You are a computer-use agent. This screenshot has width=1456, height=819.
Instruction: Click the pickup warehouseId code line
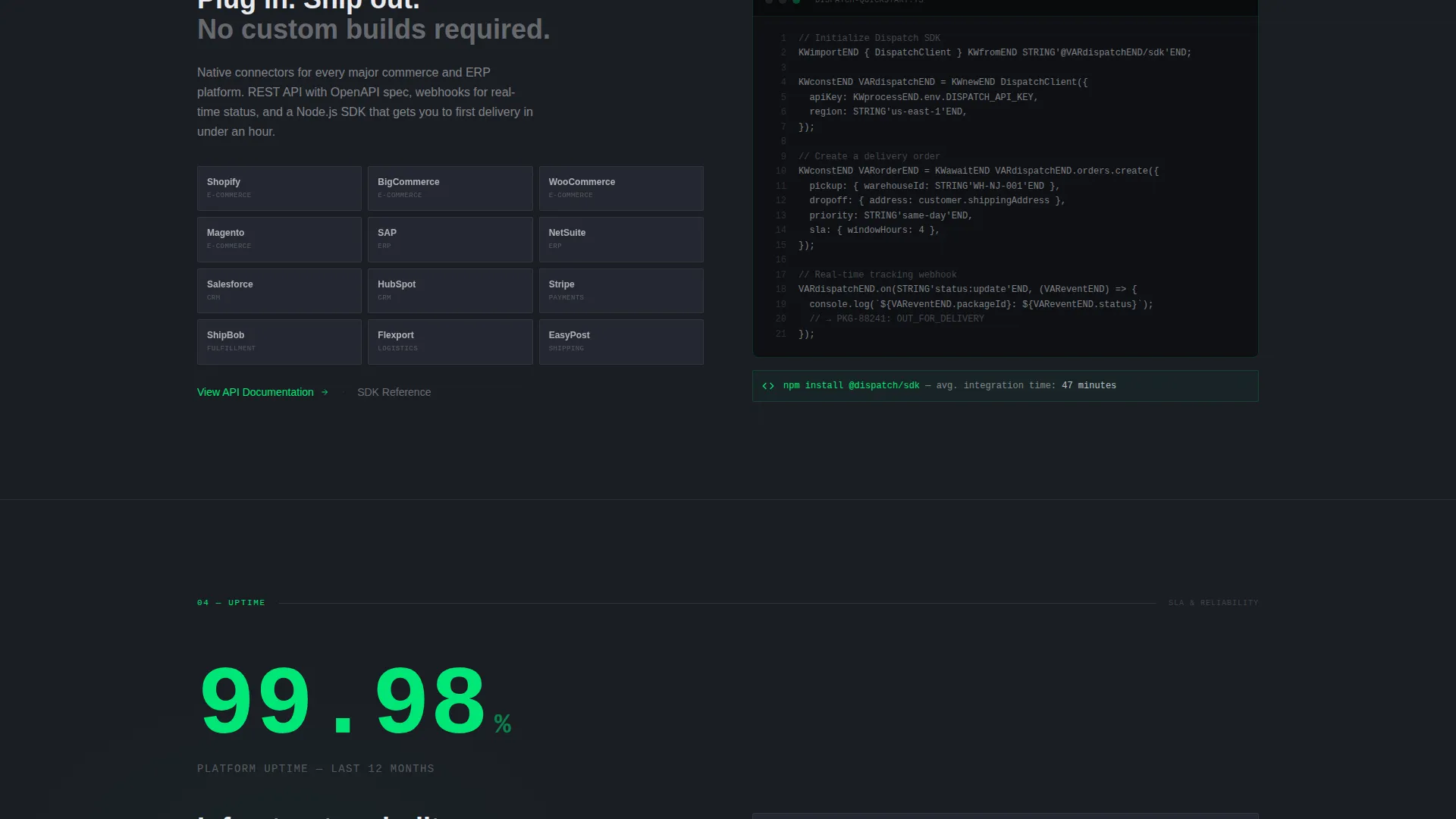click(x=934, y=186)
